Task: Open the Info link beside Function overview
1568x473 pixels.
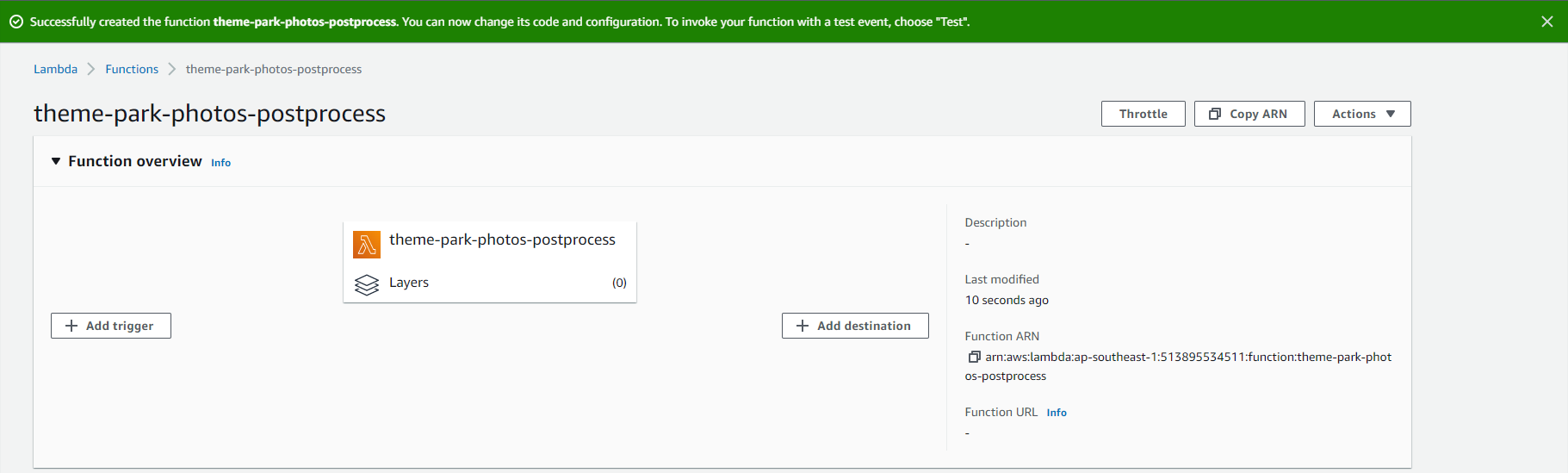Action: pos(220,163)
